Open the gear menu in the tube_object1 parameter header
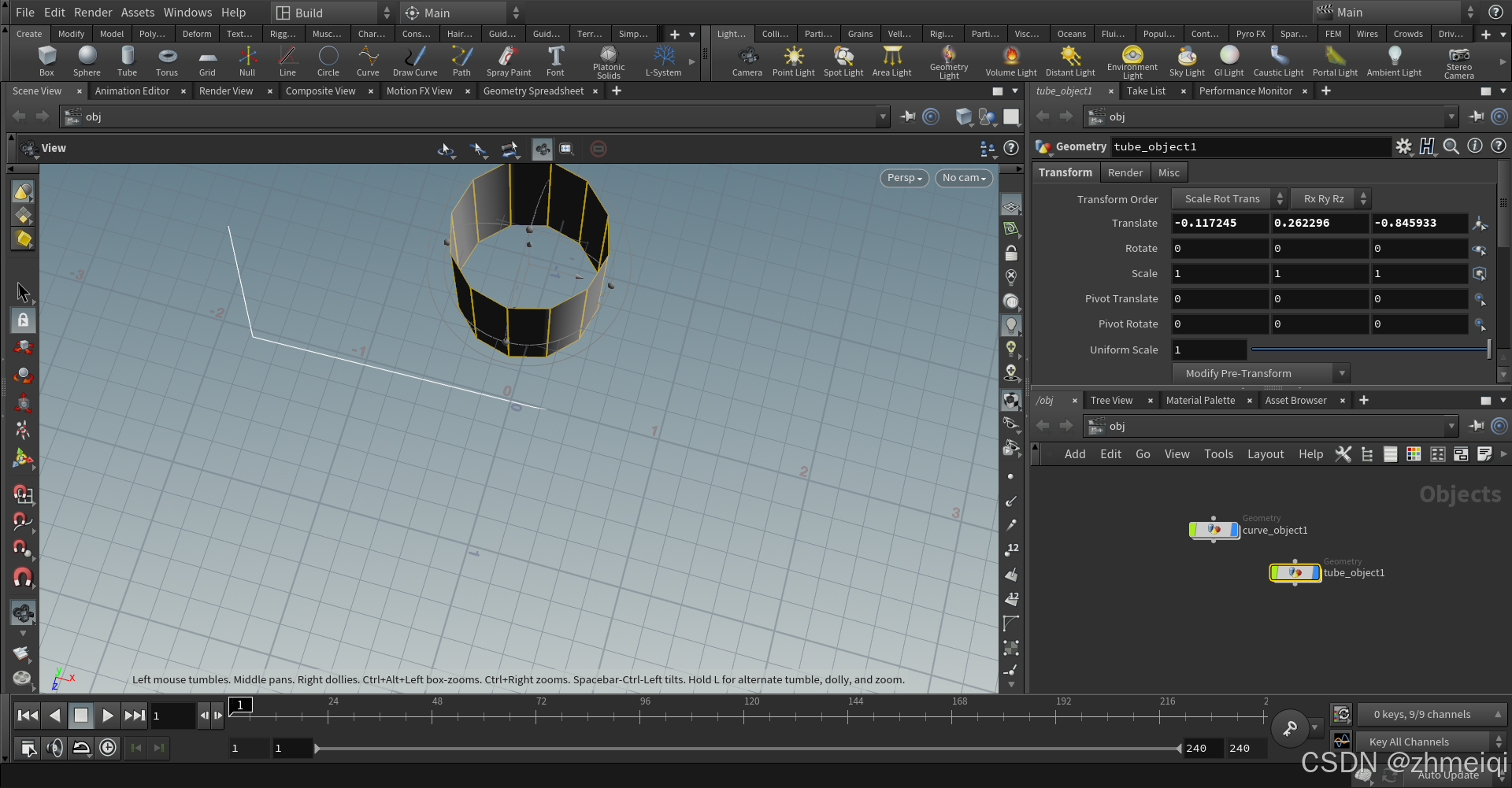Viewport: 1512px width, 788px height. [x=1404, y=146]
